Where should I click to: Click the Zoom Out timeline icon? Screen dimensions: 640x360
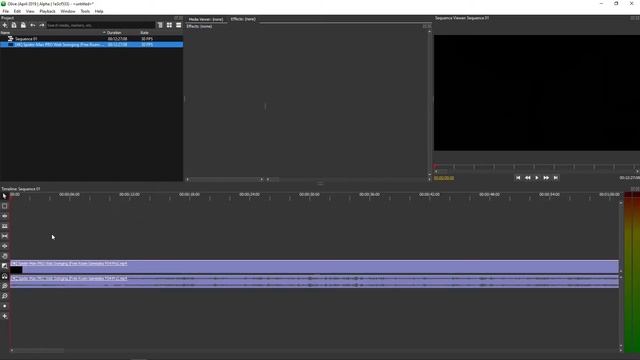pyautogui.click(x=5, y=296)
